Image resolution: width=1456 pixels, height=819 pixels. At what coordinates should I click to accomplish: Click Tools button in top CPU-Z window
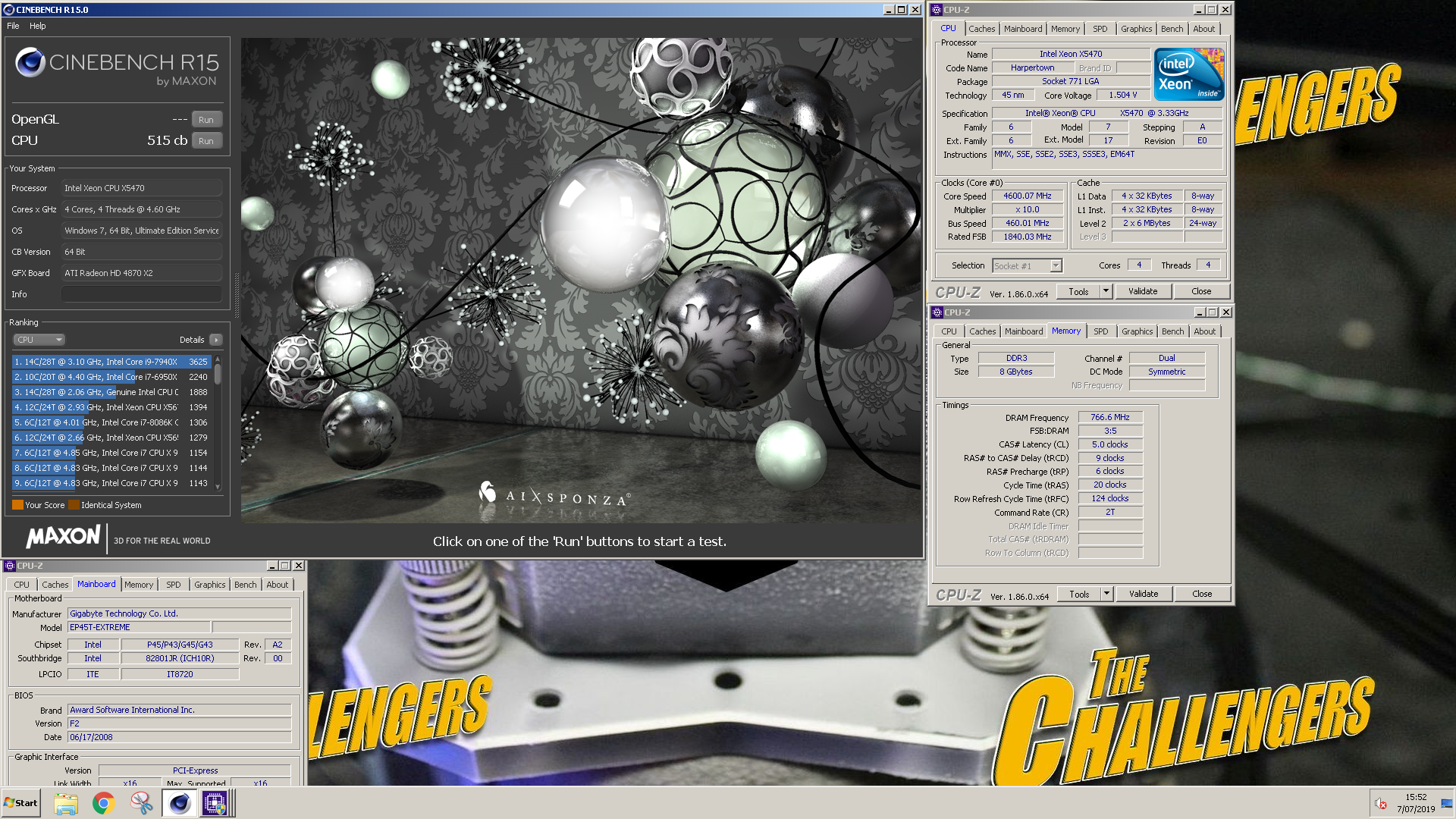(x=1078, y=291)
